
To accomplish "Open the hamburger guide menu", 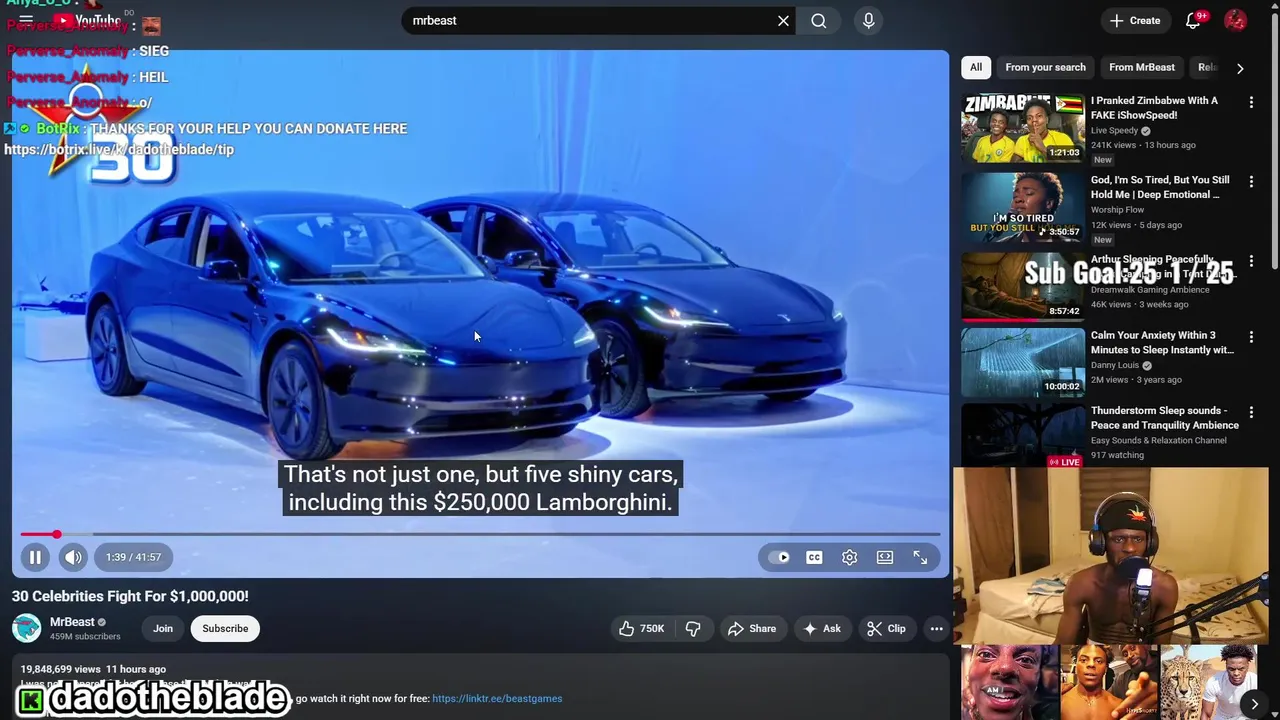I will [x=26, y=20].
